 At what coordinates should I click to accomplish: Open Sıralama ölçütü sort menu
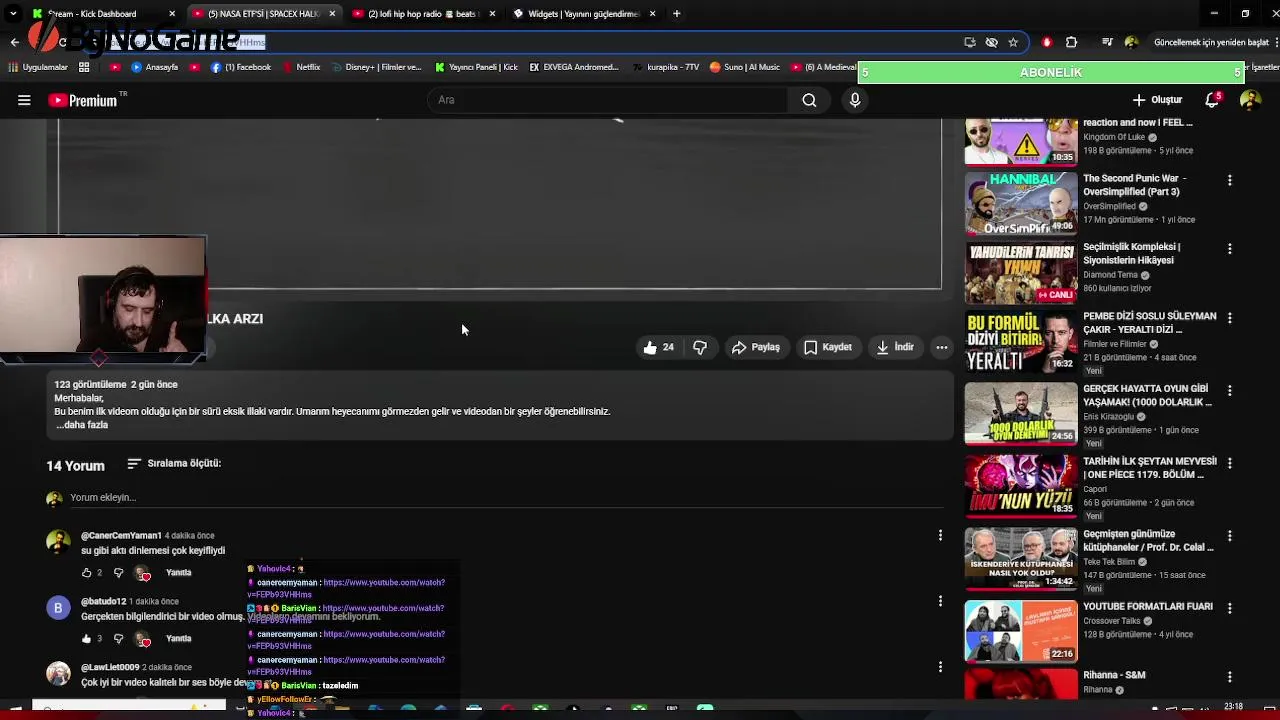pos(174,464)
